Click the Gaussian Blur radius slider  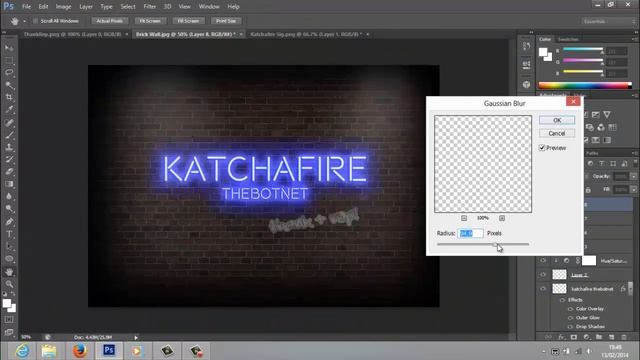pos(483,244)
